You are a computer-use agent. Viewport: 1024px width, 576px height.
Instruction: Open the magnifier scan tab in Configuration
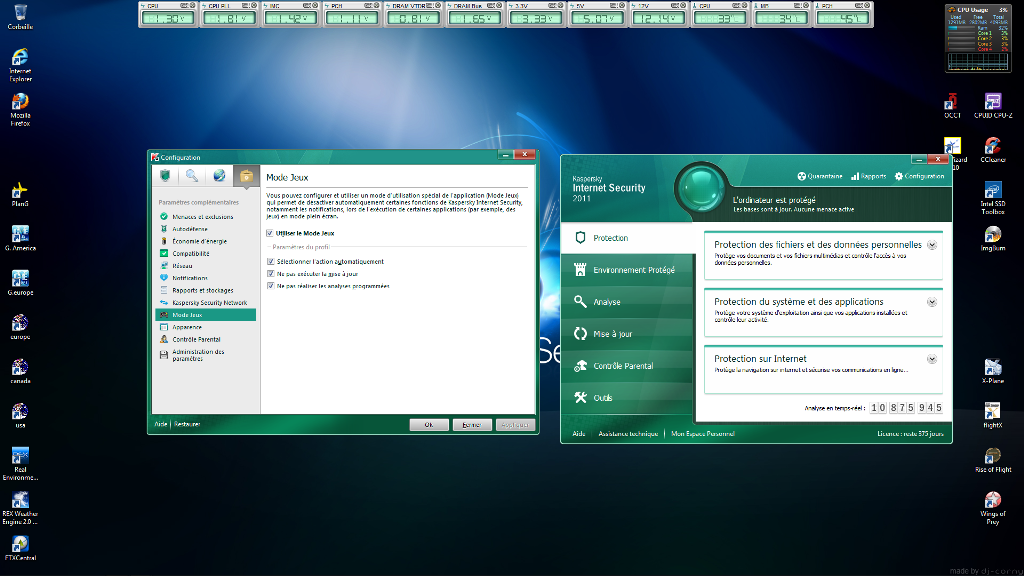click(x=192, y=176)
